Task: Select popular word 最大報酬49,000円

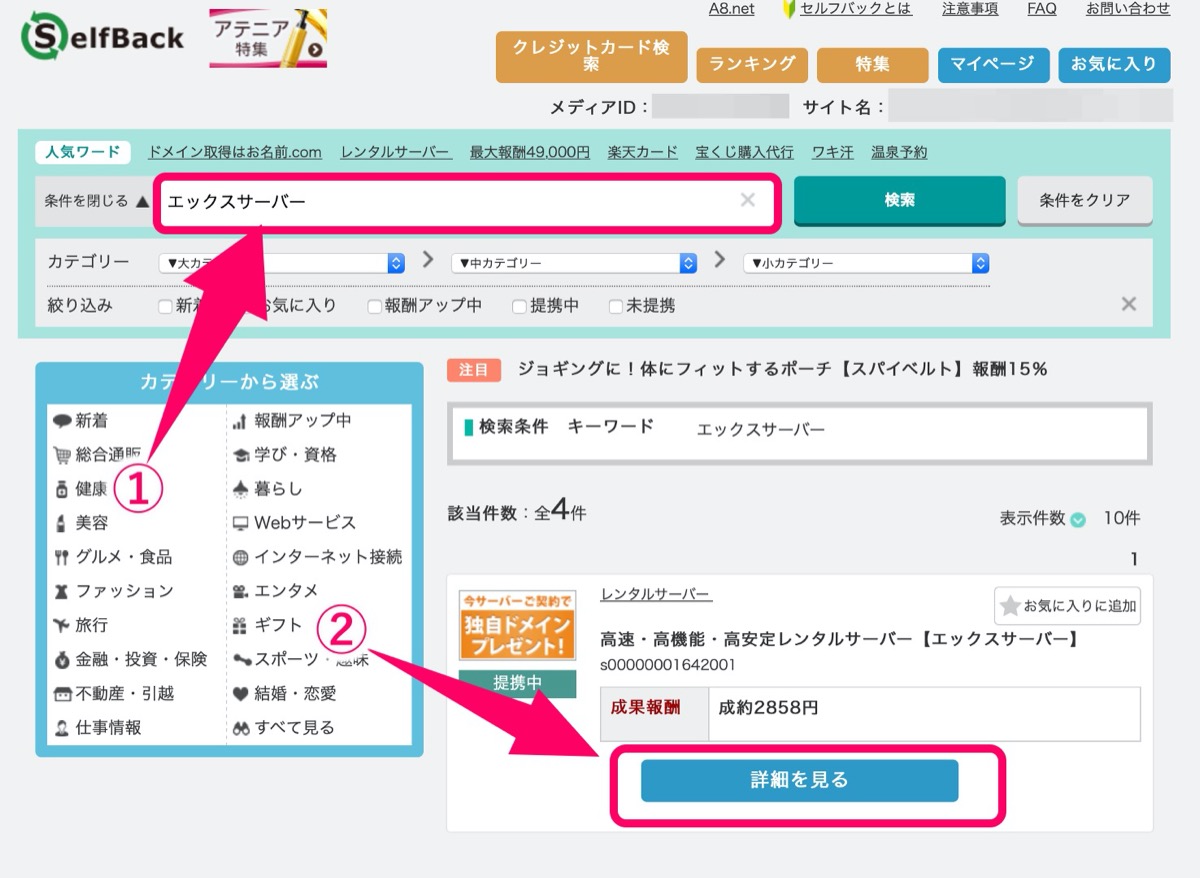Action: (529, 152)
